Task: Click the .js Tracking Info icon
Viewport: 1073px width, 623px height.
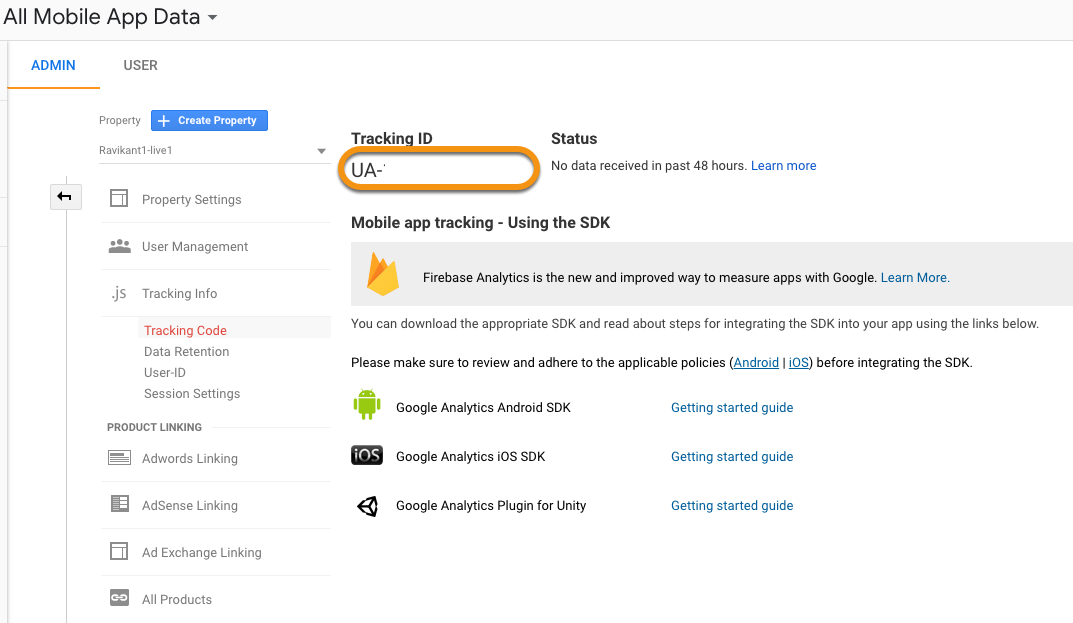Action: 119,293
